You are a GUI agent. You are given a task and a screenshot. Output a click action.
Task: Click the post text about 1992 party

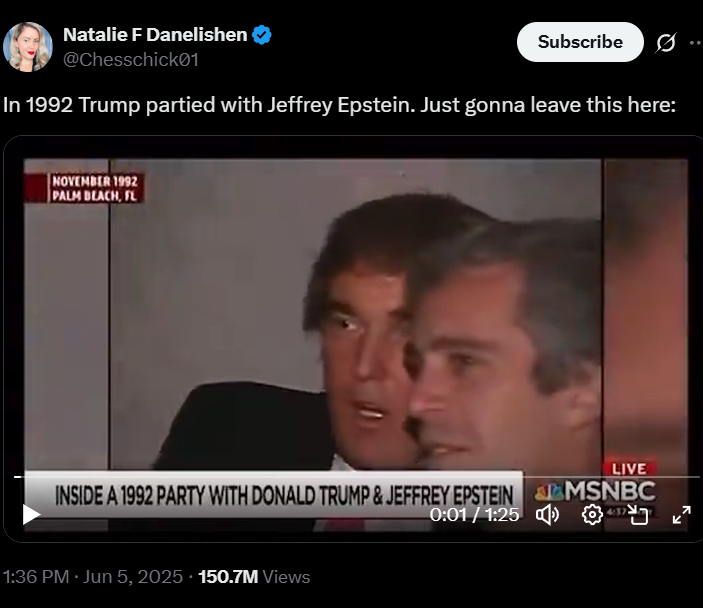[x=340, y=104]
